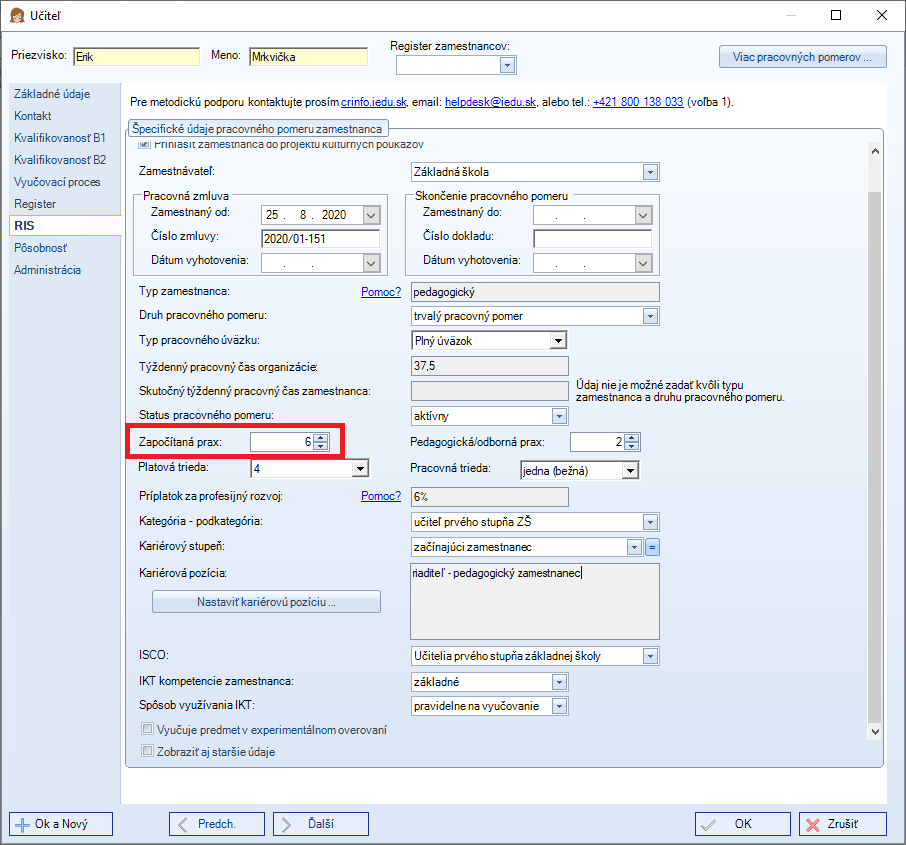Cancel with the Zrušiť button
This screenshot has width=906, height=845.
click(842, 824)
